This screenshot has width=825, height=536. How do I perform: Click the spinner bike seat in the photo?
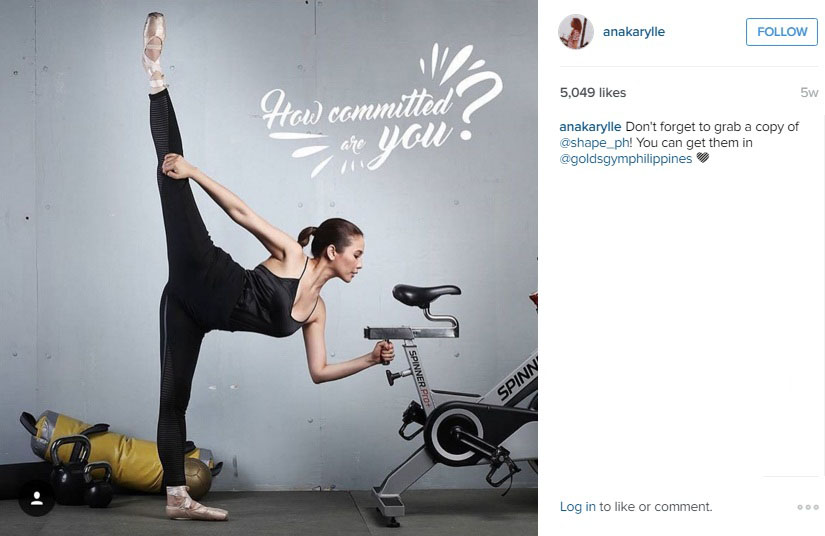426,295
